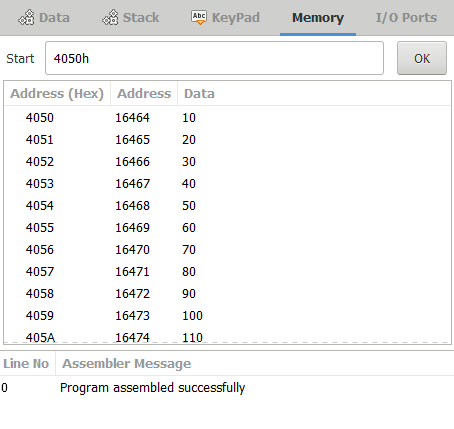Focus the Start address input field
Image resolution: width=454 pixels, height=429 pixels.
coord(214,58)
